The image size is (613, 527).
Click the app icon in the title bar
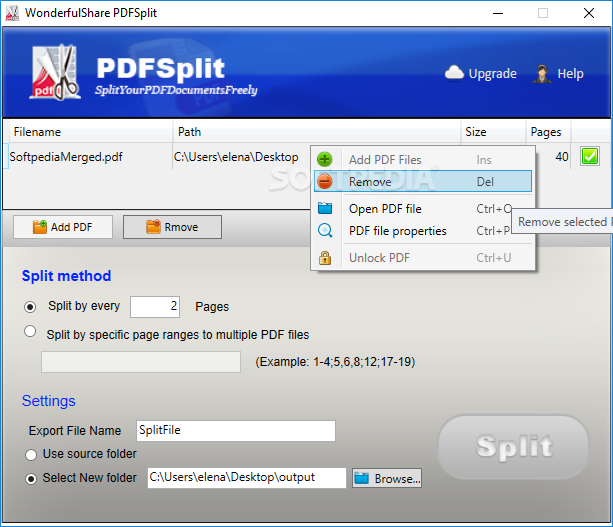[12, 13]
